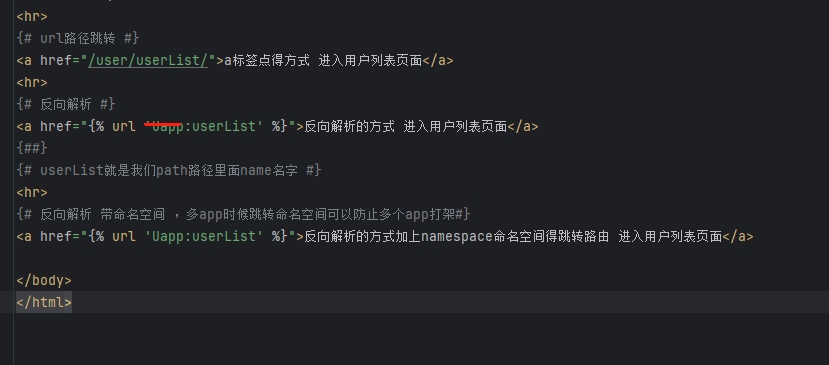Click the underlined /user/userList/ path
Image resolution: width=829 pixels, height=365 pixels.
(148, 60)
